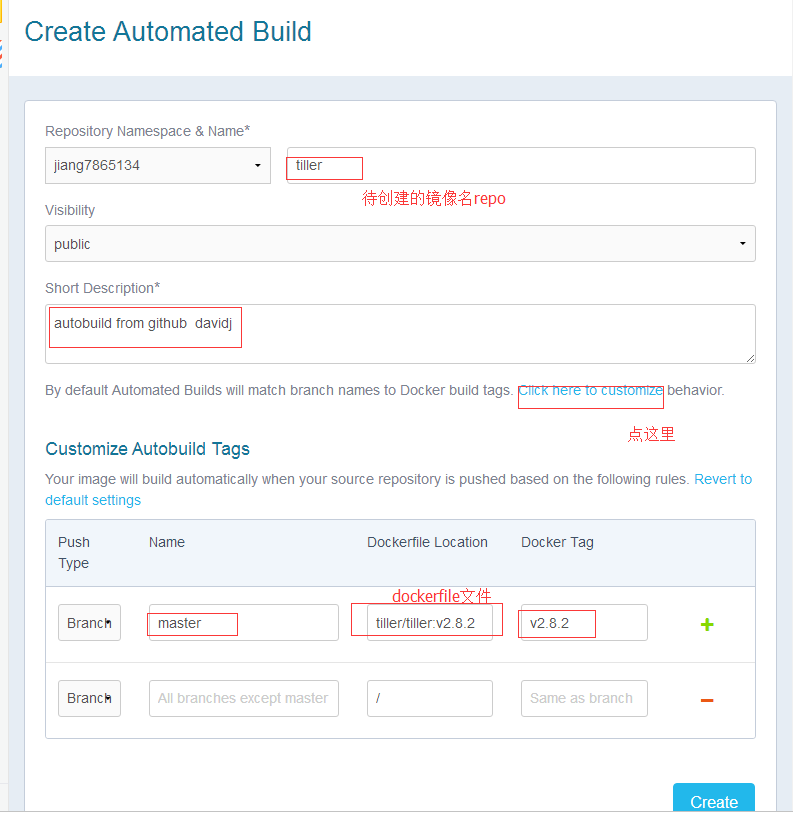This screenshot has height=814, width=793.
Task: Open the jiang7865134 namespace dropdown
Action: point(158,166)
